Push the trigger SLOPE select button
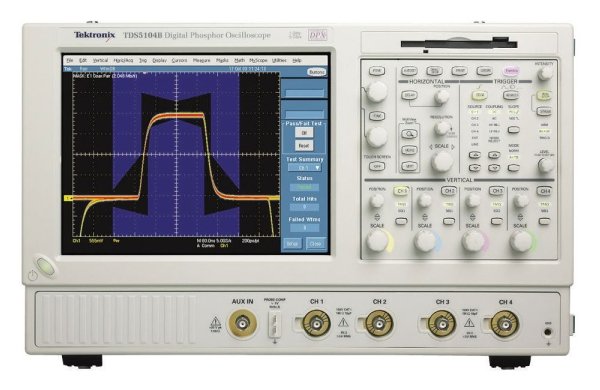The height and width of the screenshot is (390, 600). pos(513,130)
